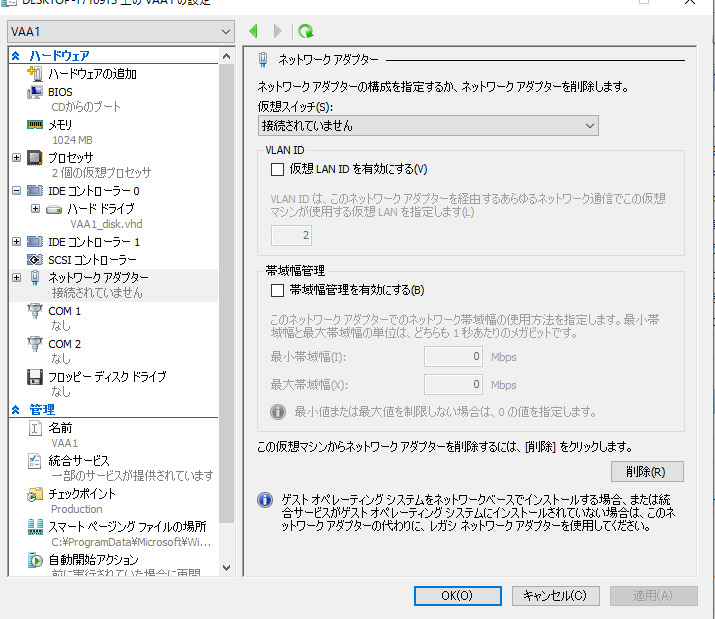This screenshot has width=715, height=619.
Task: Click the green back arrow icon
Action: [x=254, y=32]
